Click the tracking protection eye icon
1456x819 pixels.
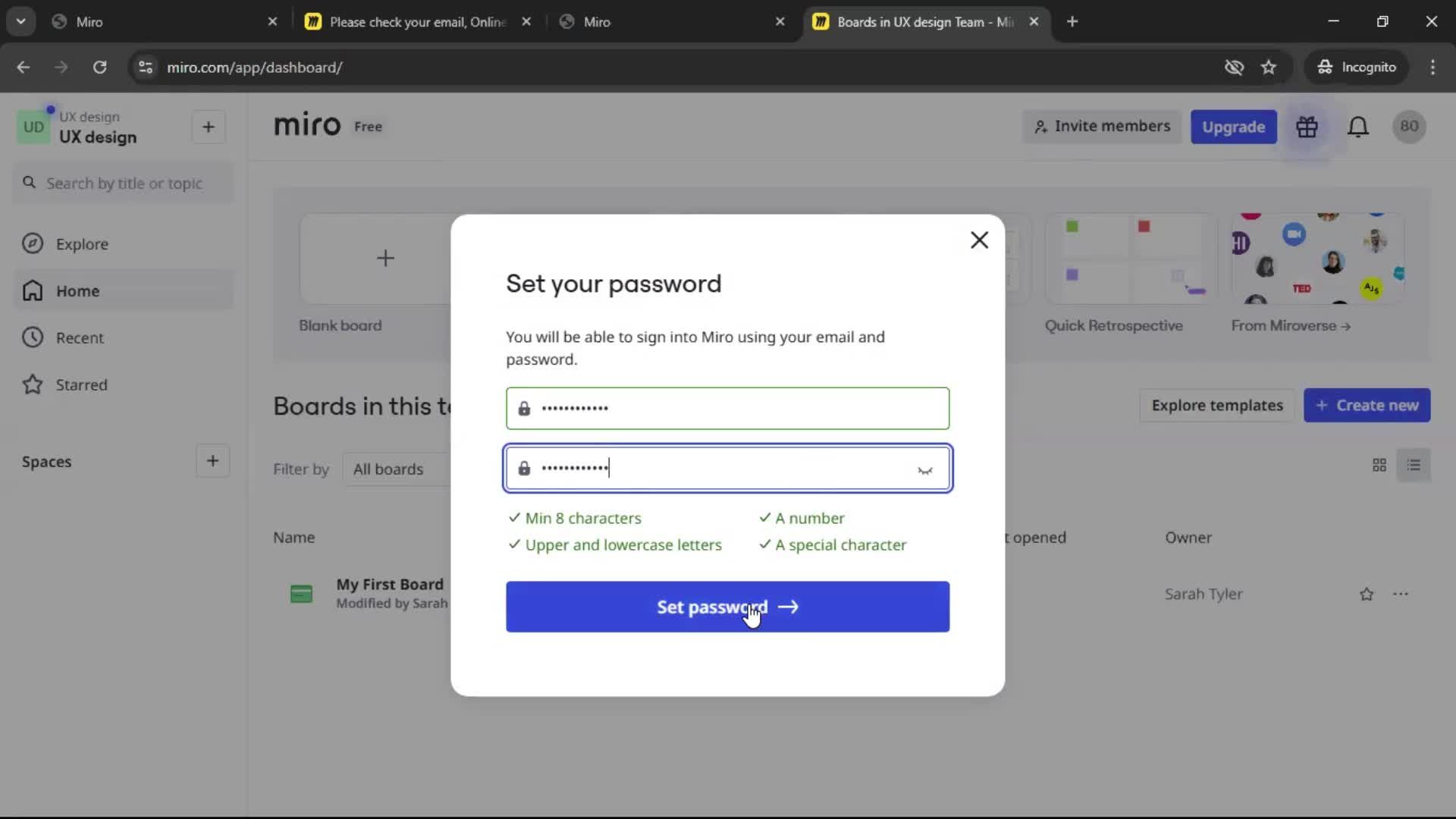coord(1234,67)
